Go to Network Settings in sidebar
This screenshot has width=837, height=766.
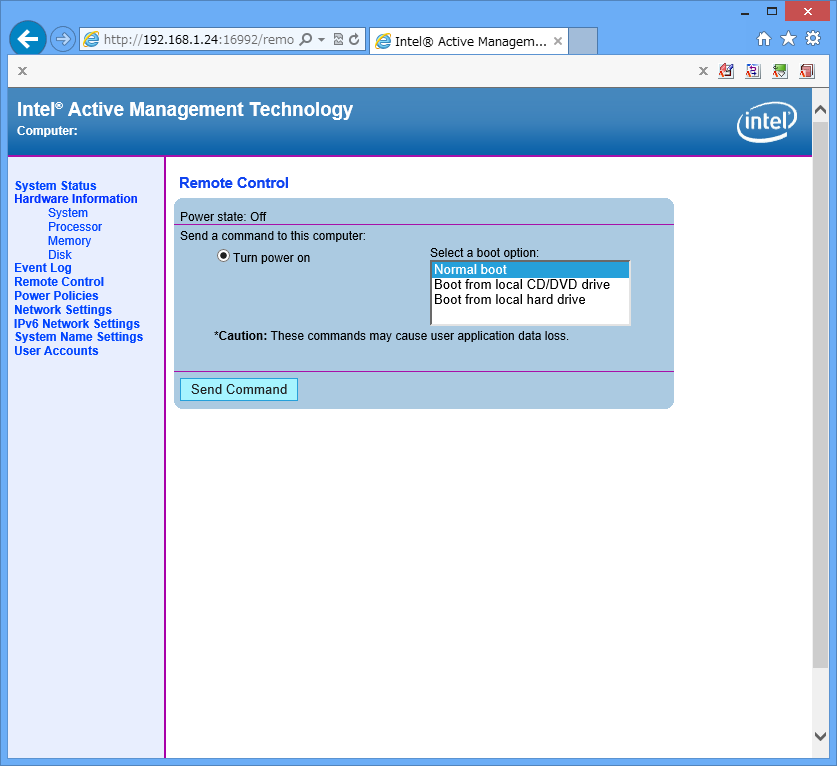63,310
